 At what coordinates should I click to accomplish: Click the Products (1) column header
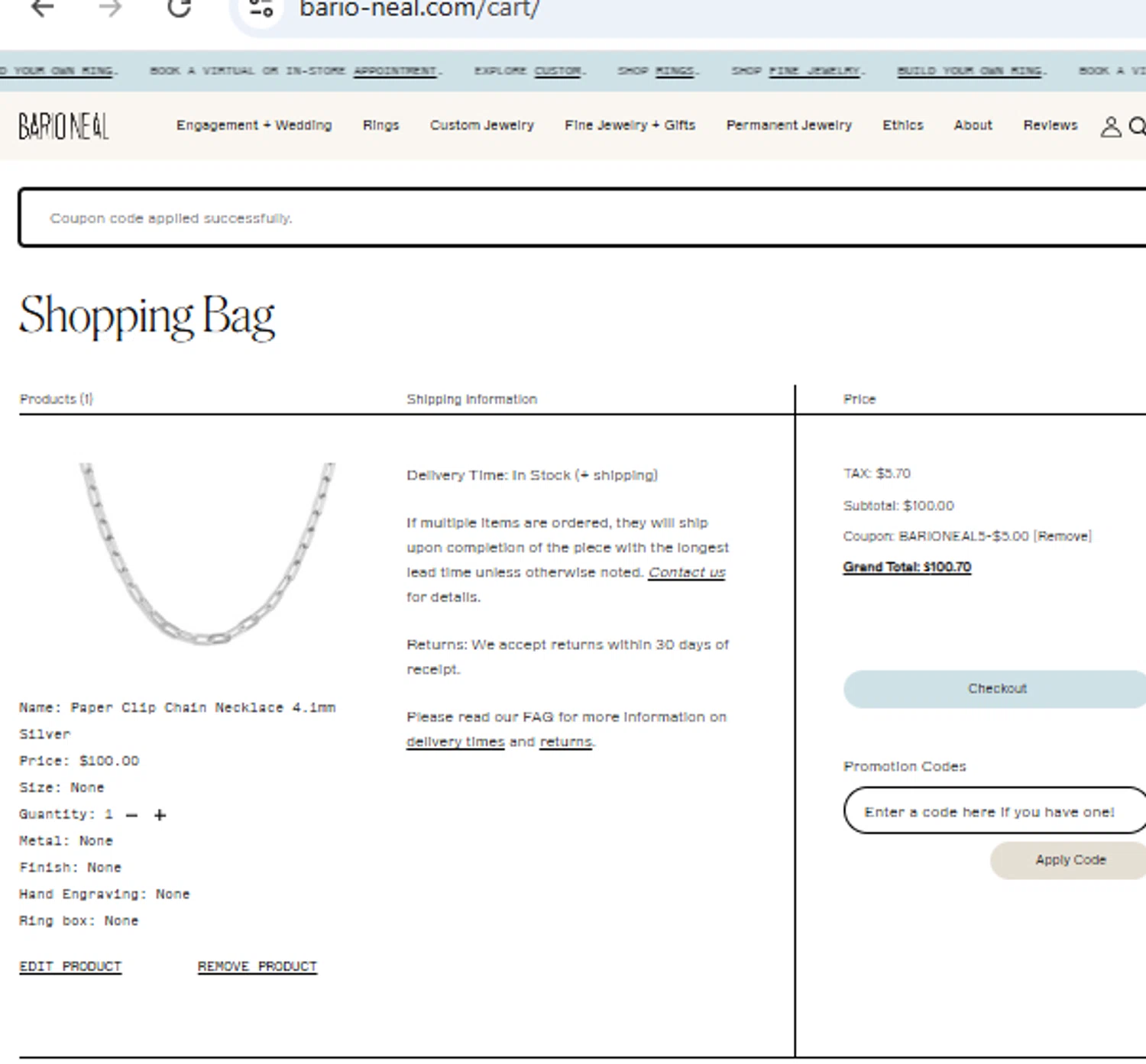[x=56, y=399]
